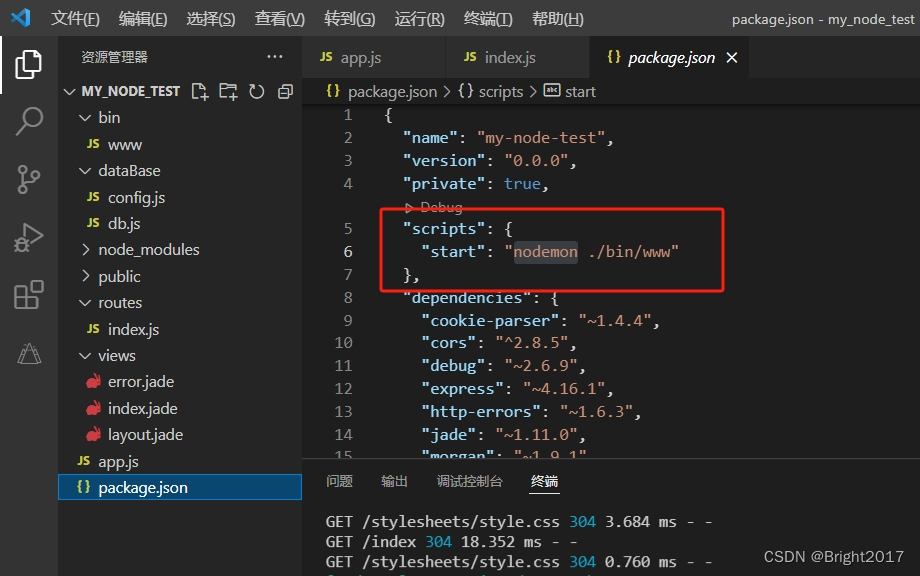Close the package.json editor tab
Screen dimensions: 920x576
(732, 57)
